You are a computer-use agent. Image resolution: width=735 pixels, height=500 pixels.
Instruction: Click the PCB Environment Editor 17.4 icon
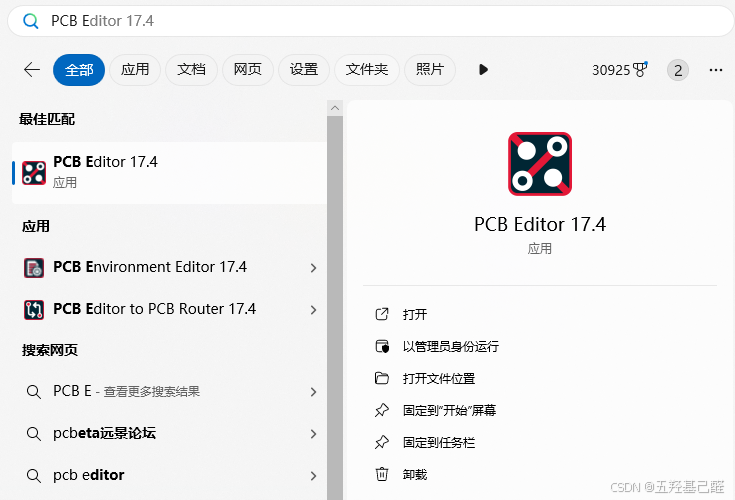pos(34,268)
